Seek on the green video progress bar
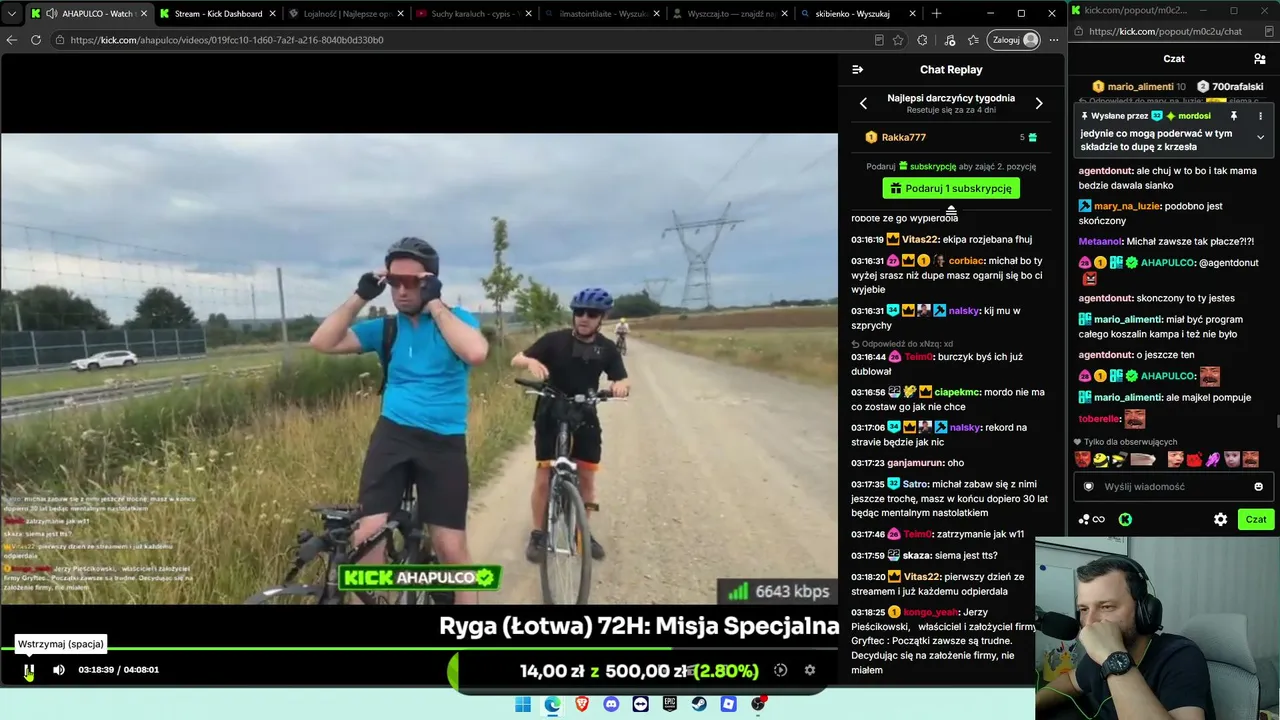This screenshot has height=720, width=1280. coord(419,648)
